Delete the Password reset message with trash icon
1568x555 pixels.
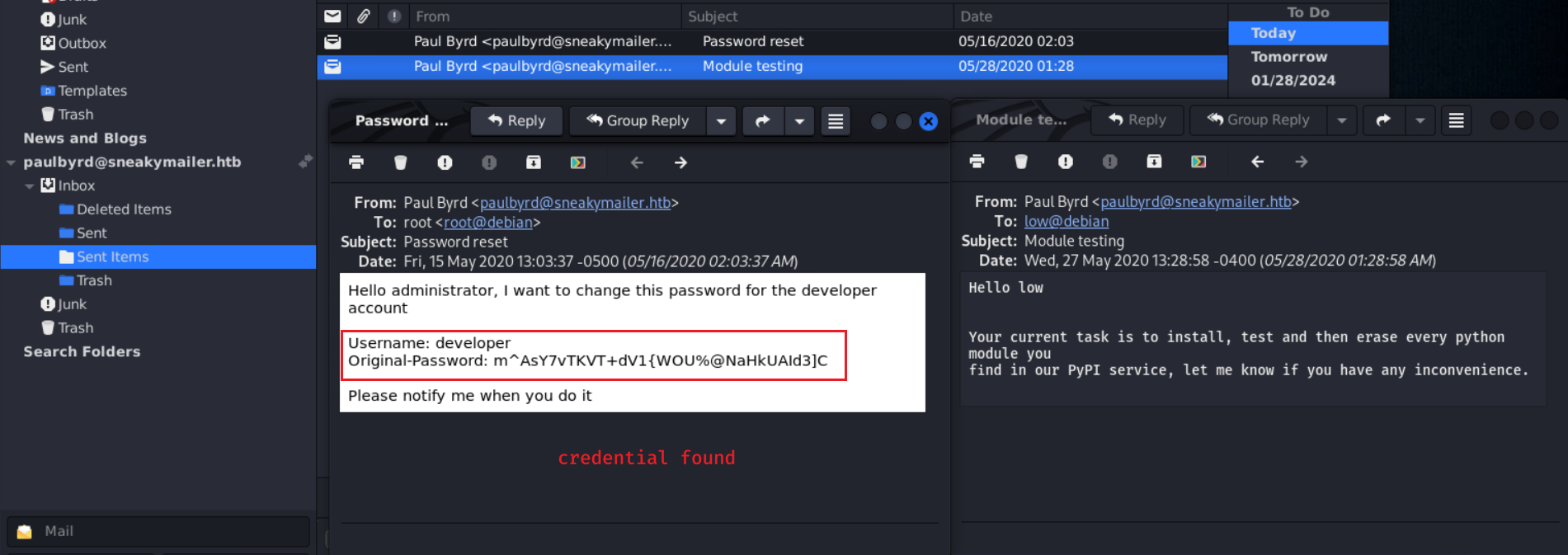(401, 162)
